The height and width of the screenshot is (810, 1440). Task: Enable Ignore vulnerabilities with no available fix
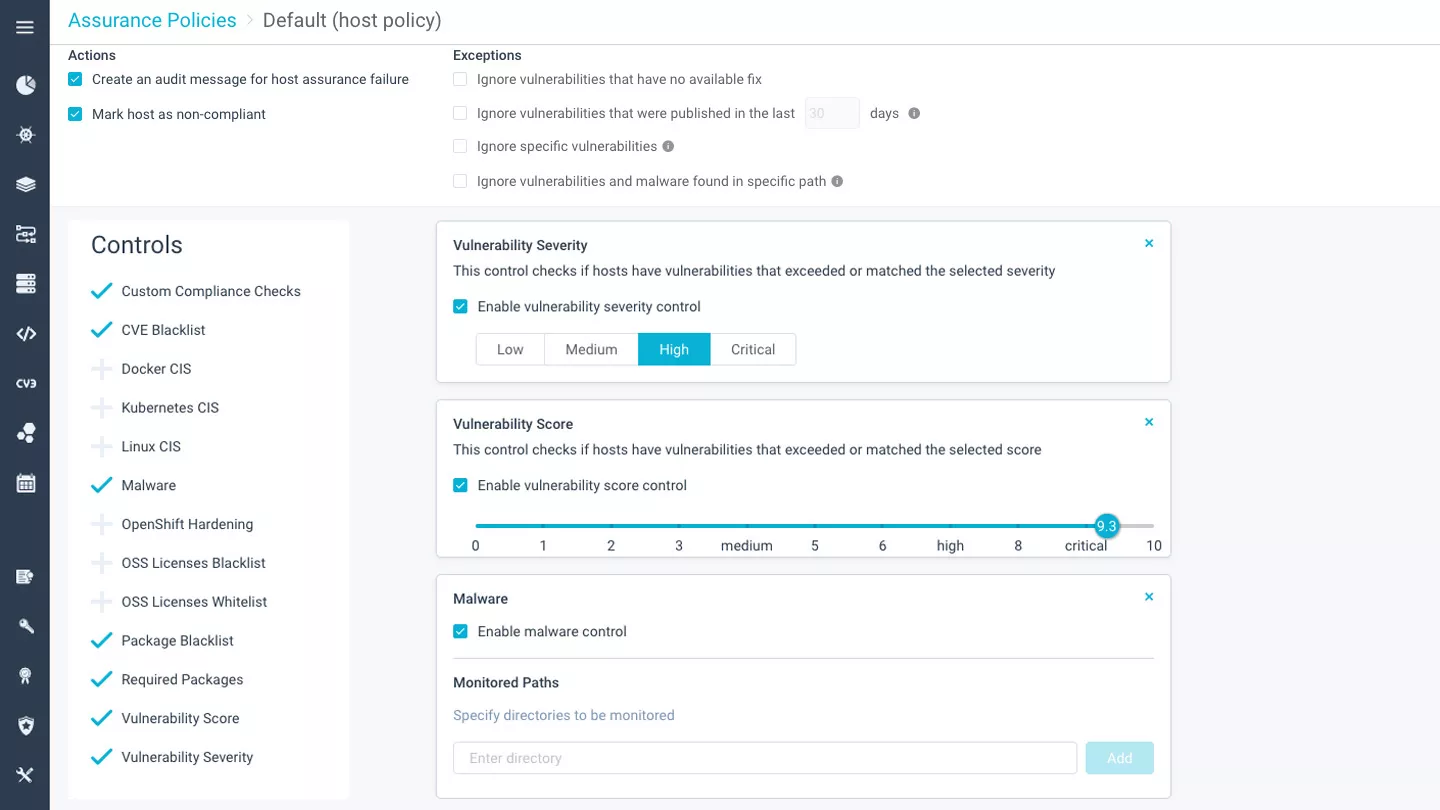point(460,79)
